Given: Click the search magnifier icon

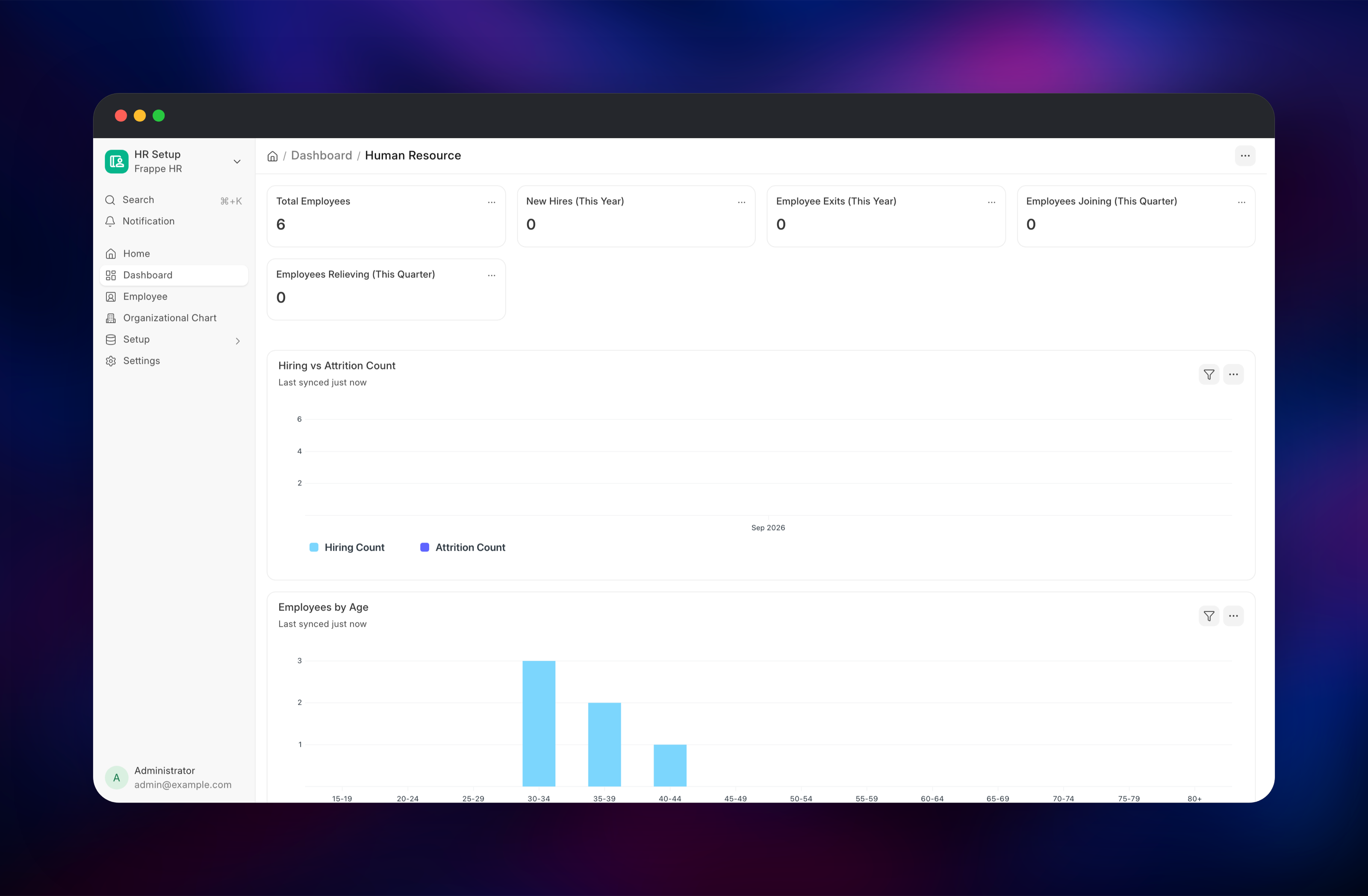Looking at the screenshot, I should pyautogui.click(x=110, y=200).
